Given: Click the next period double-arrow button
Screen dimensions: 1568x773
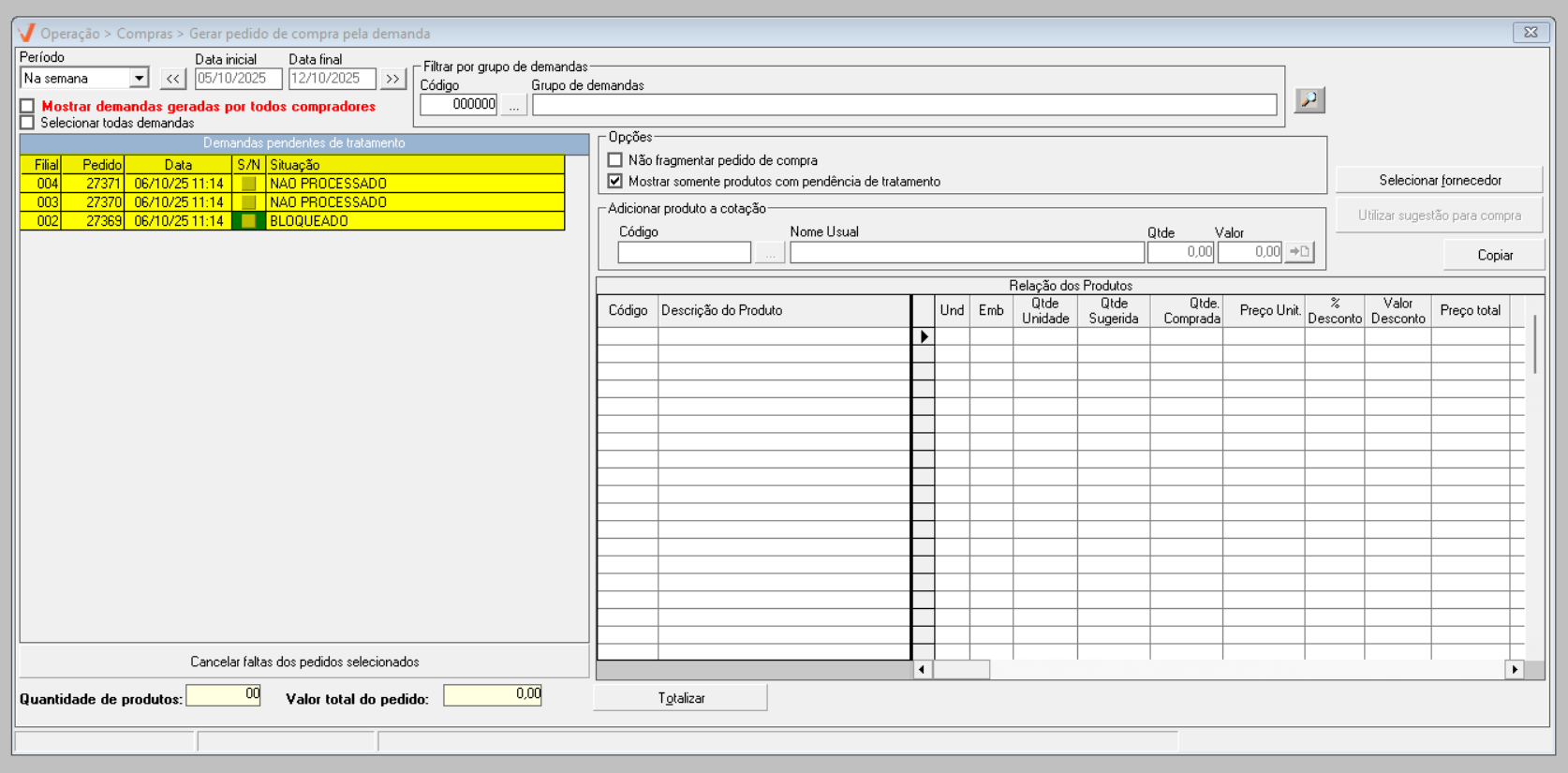Looking at the screenshot, I should (392, 79).
